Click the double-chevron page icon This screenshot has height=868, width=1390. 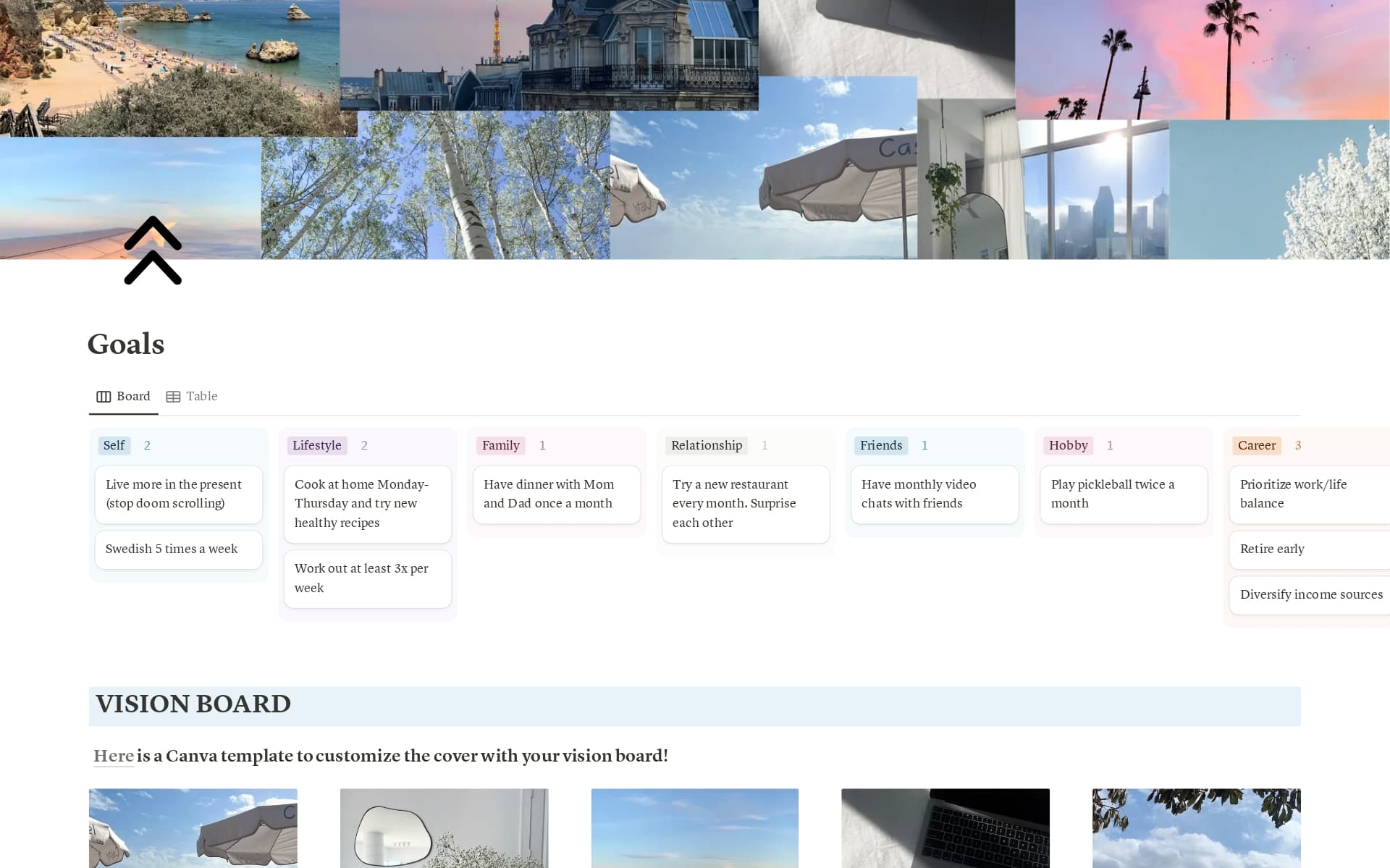(x=152, y=250)
